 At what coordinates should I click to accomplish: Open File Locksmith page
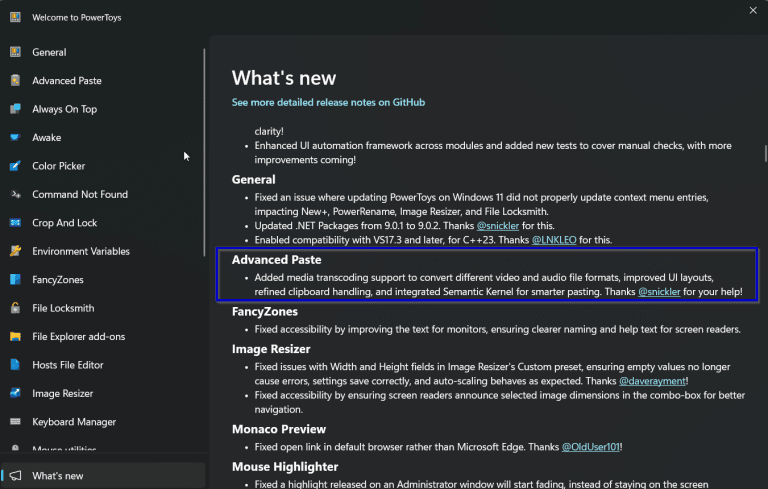tap(102, 308)
